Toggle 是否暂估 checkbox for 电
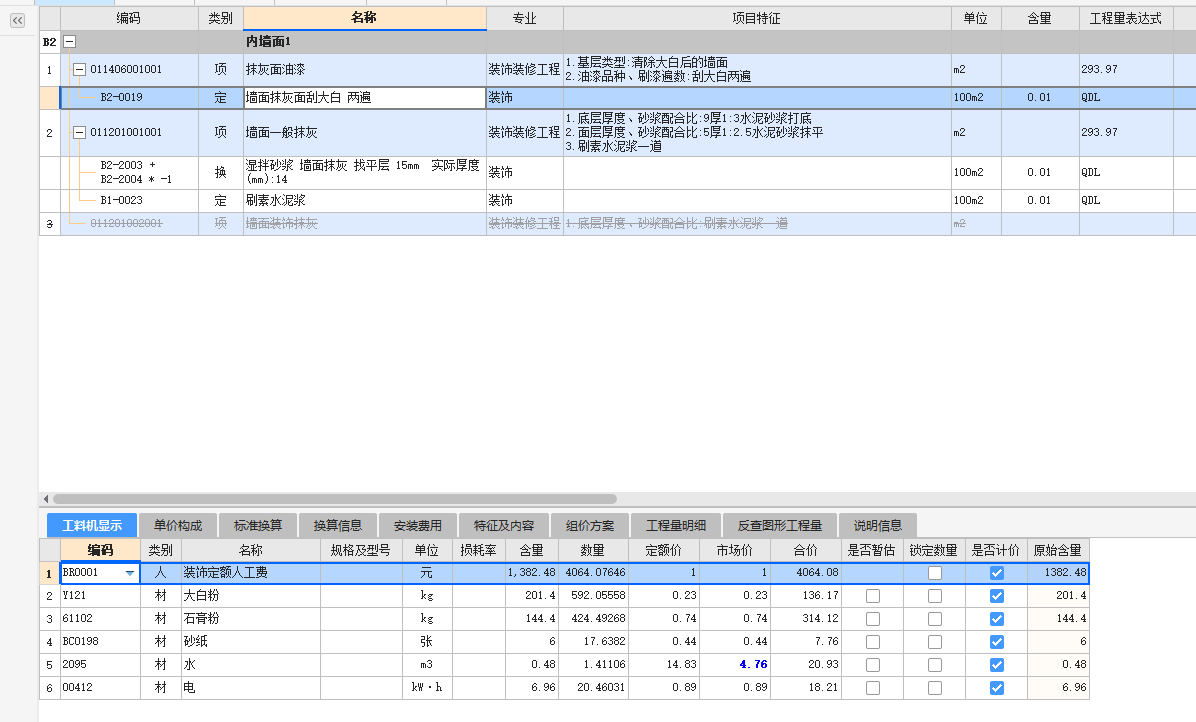Viewport: 1196px width, 722px height. (x=873, y=688)
